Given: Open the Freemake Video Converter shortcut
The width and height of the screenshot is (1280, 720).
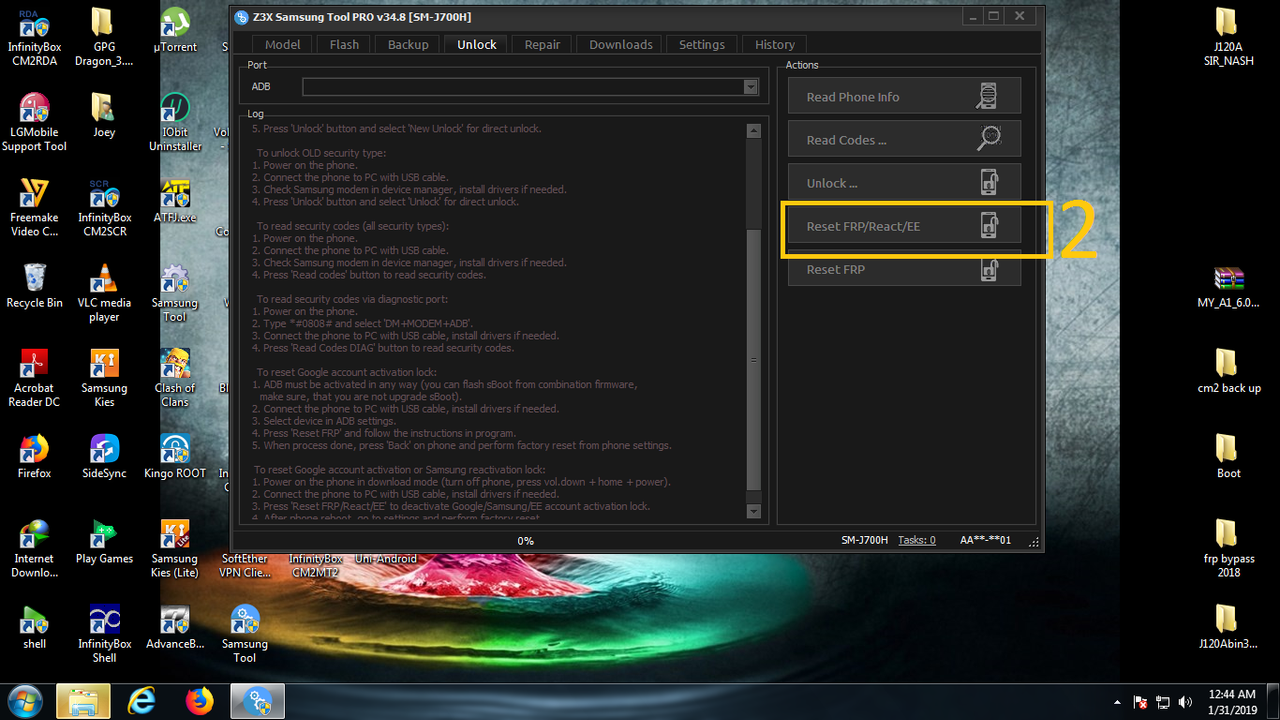Looking at the screenshot, I should pos(34,206).
